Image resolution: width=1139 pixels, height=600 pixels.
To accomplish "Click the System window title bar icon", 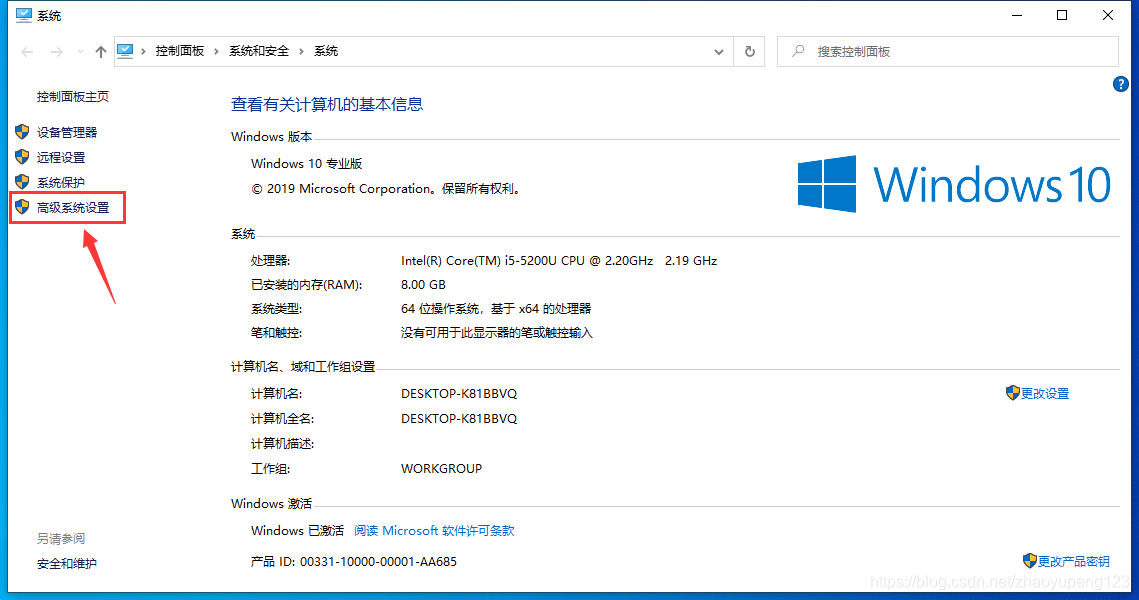I will coord(24,15).
